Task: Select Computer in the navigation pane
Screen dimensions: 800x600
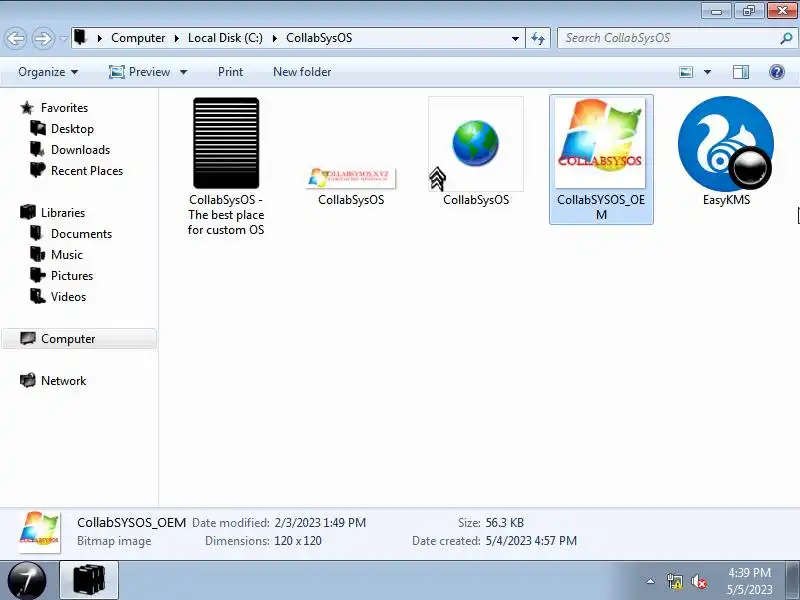Action: coord(79,339)
